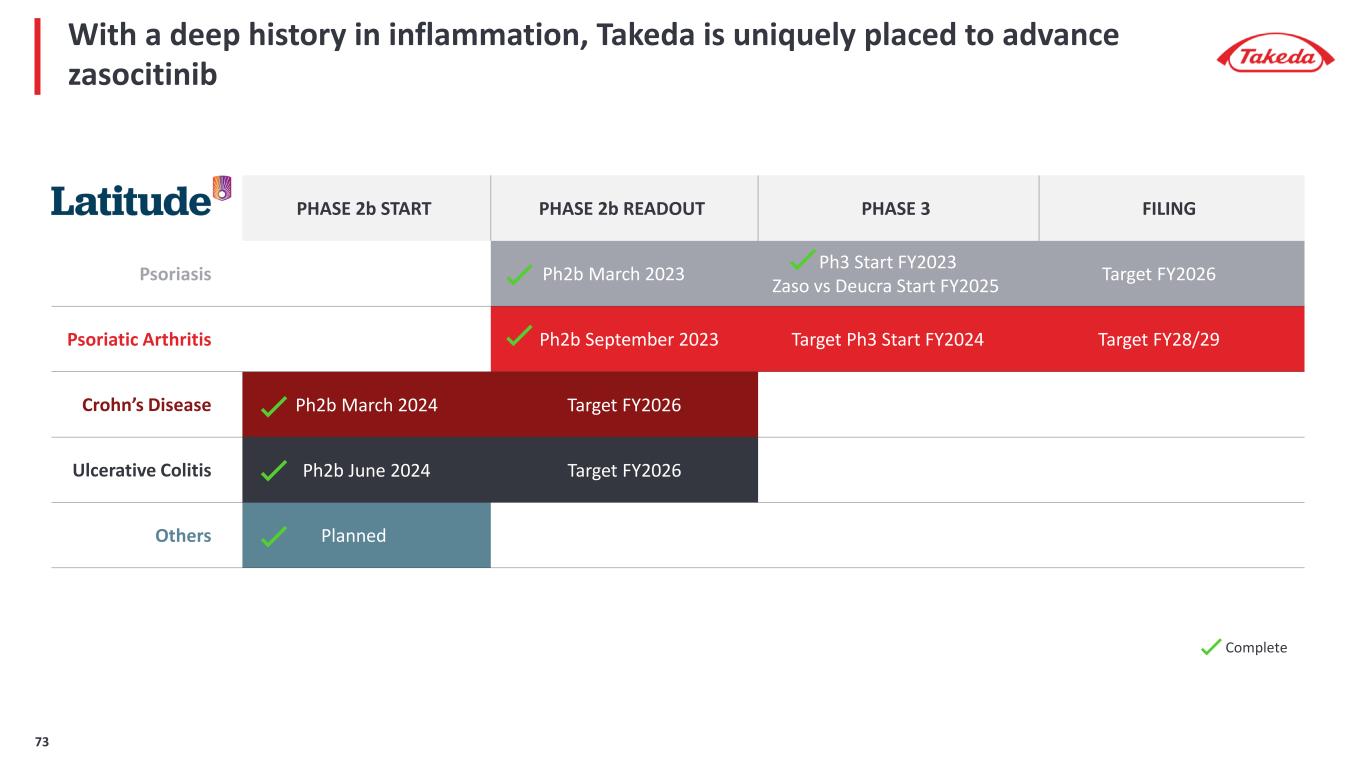Click the checkmark beside Ph2b June 2024
Screen dimensions: 1365x768
[271, 471]
